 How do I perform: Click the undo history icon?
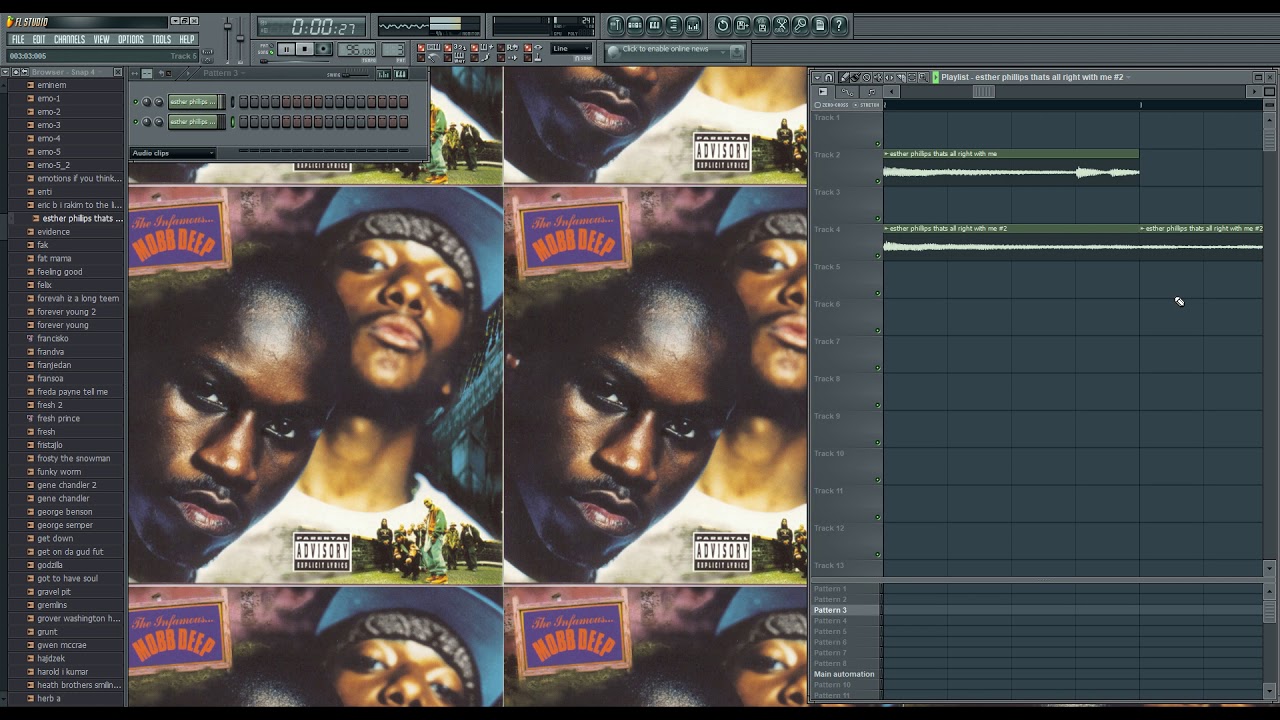click(x=723, y=25)
